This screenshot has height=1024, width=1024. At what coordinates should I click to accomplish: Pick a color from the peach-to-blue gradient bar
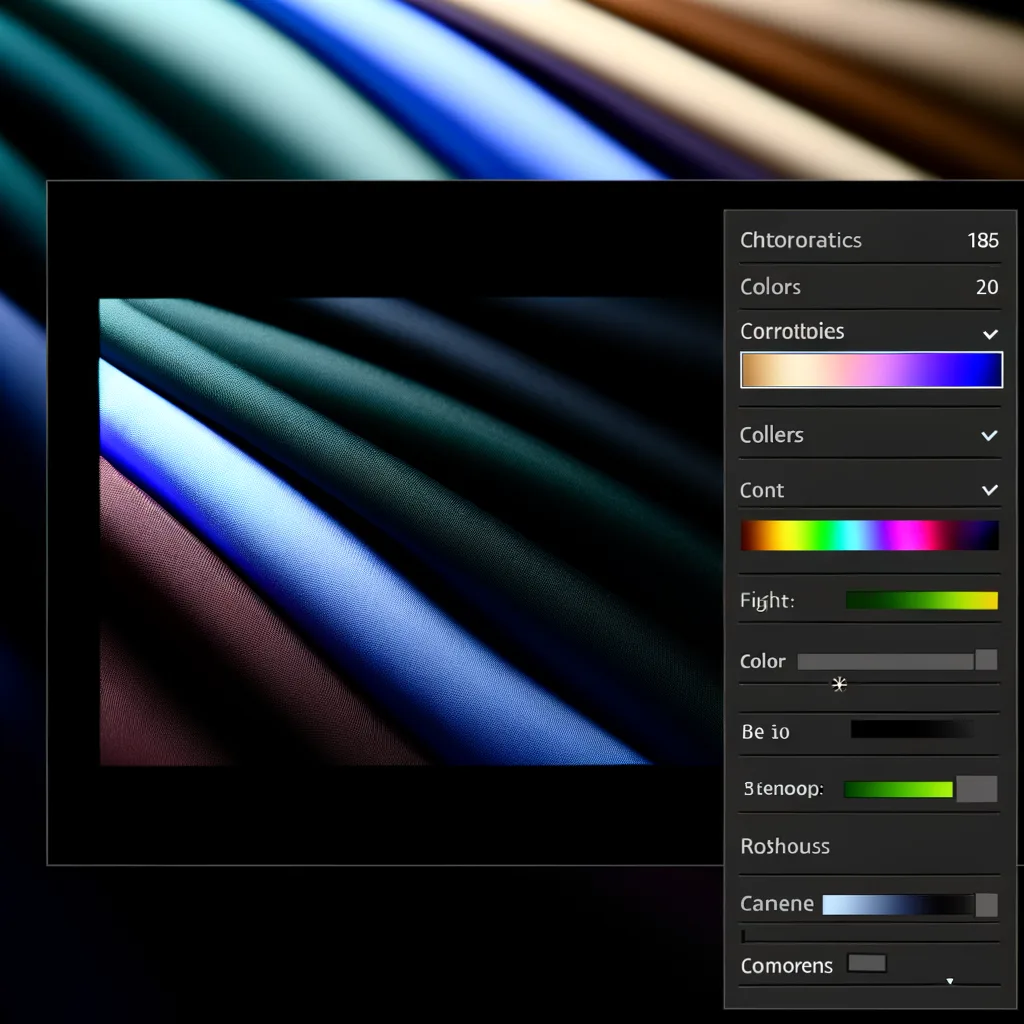870,370
